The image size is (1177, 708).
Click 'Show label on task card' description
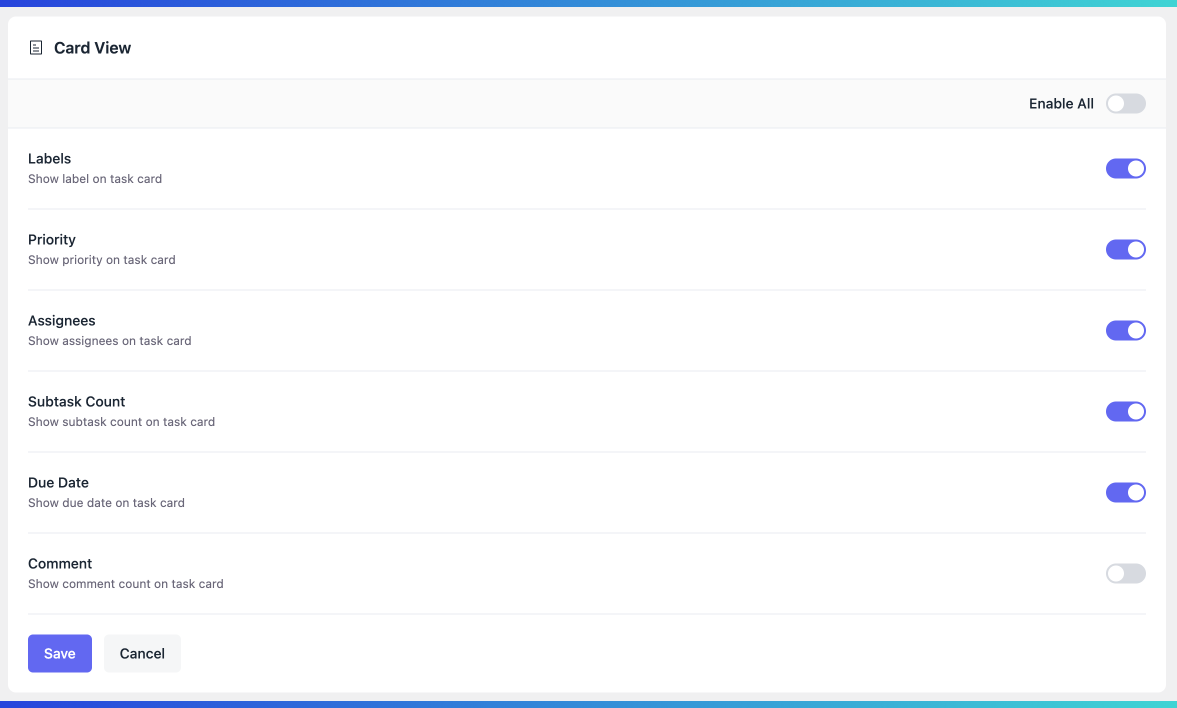(94, 179)
